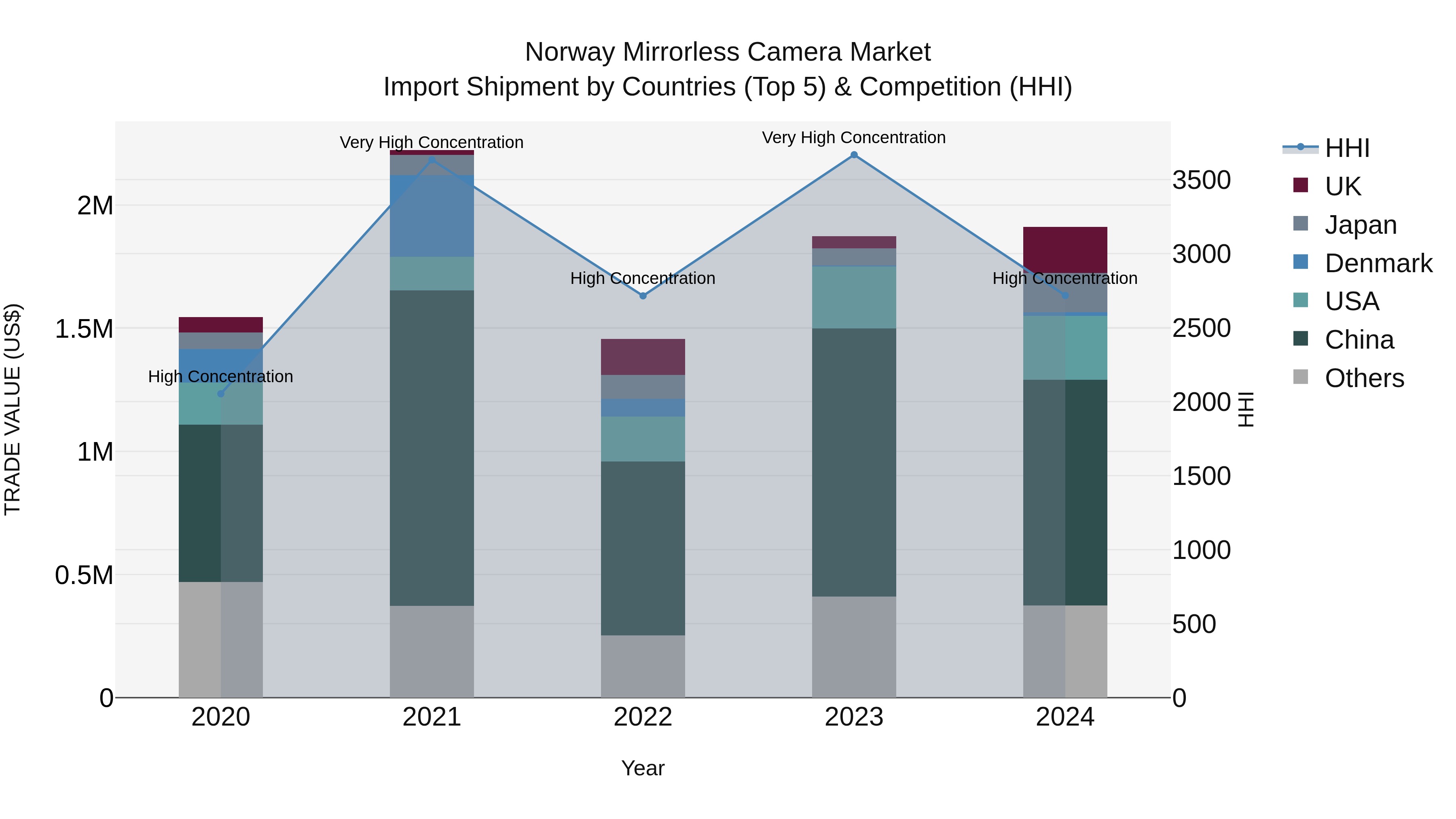Click the 2024 x-axis tick label
Viewport: 1456px width, 819px height.
pos(1065,717)
